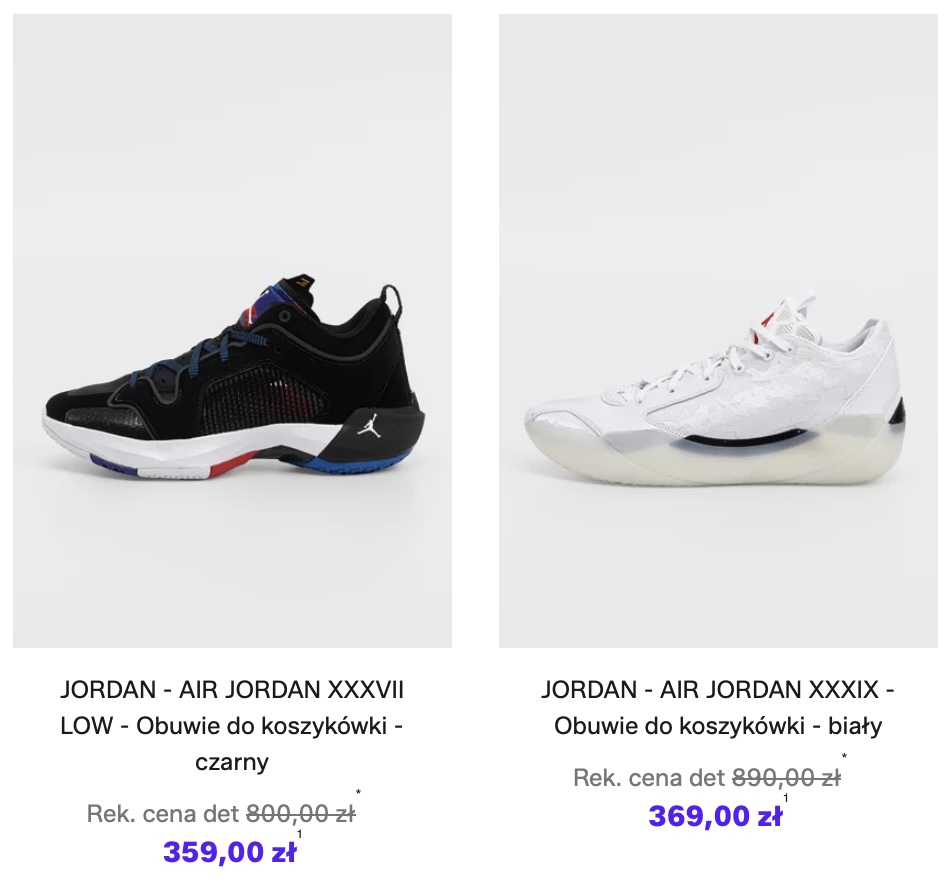The height and width of the screenshot is (884, 952).
Task: Select the 369,00 zł sale price
Action: point(715,816)
